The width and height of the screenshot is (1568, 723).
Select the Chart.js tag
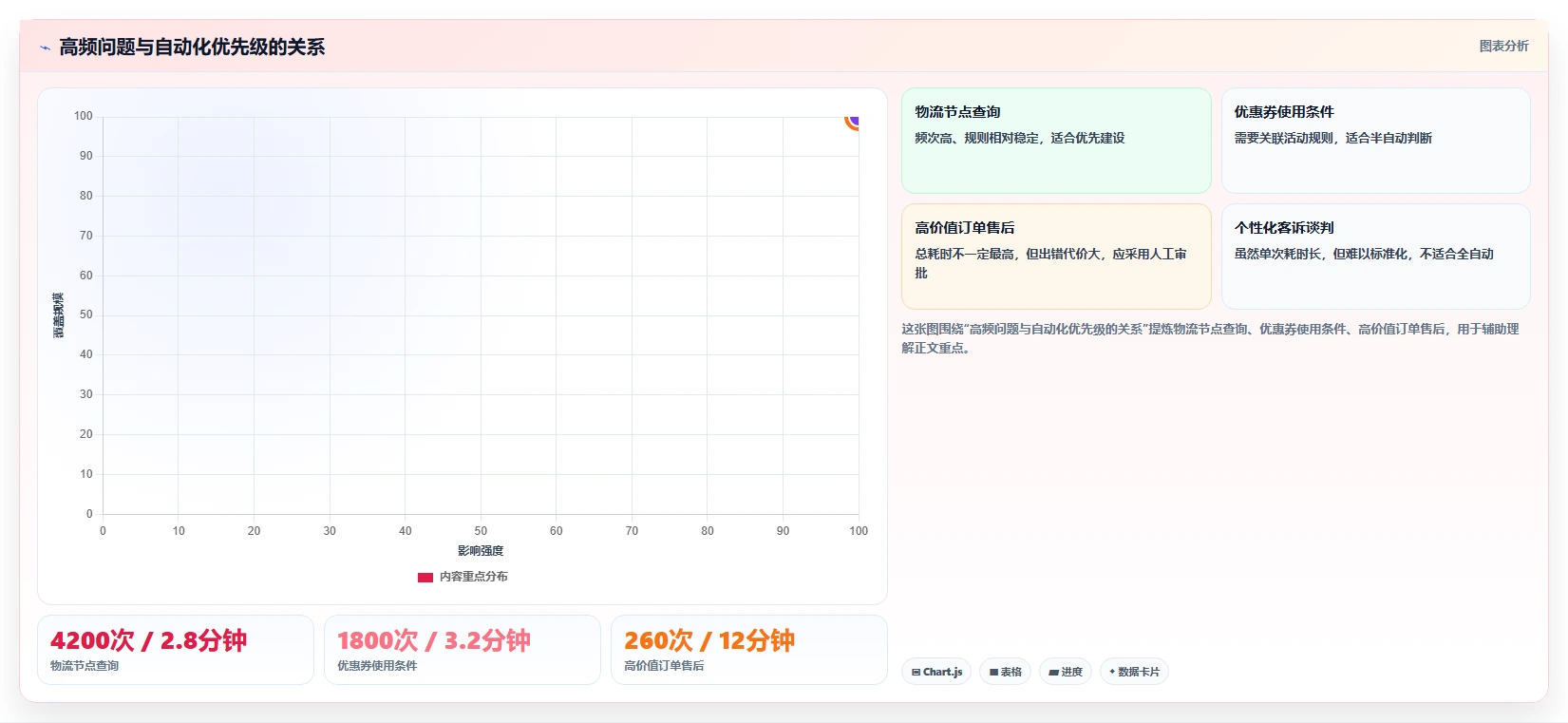coord(936,672)
